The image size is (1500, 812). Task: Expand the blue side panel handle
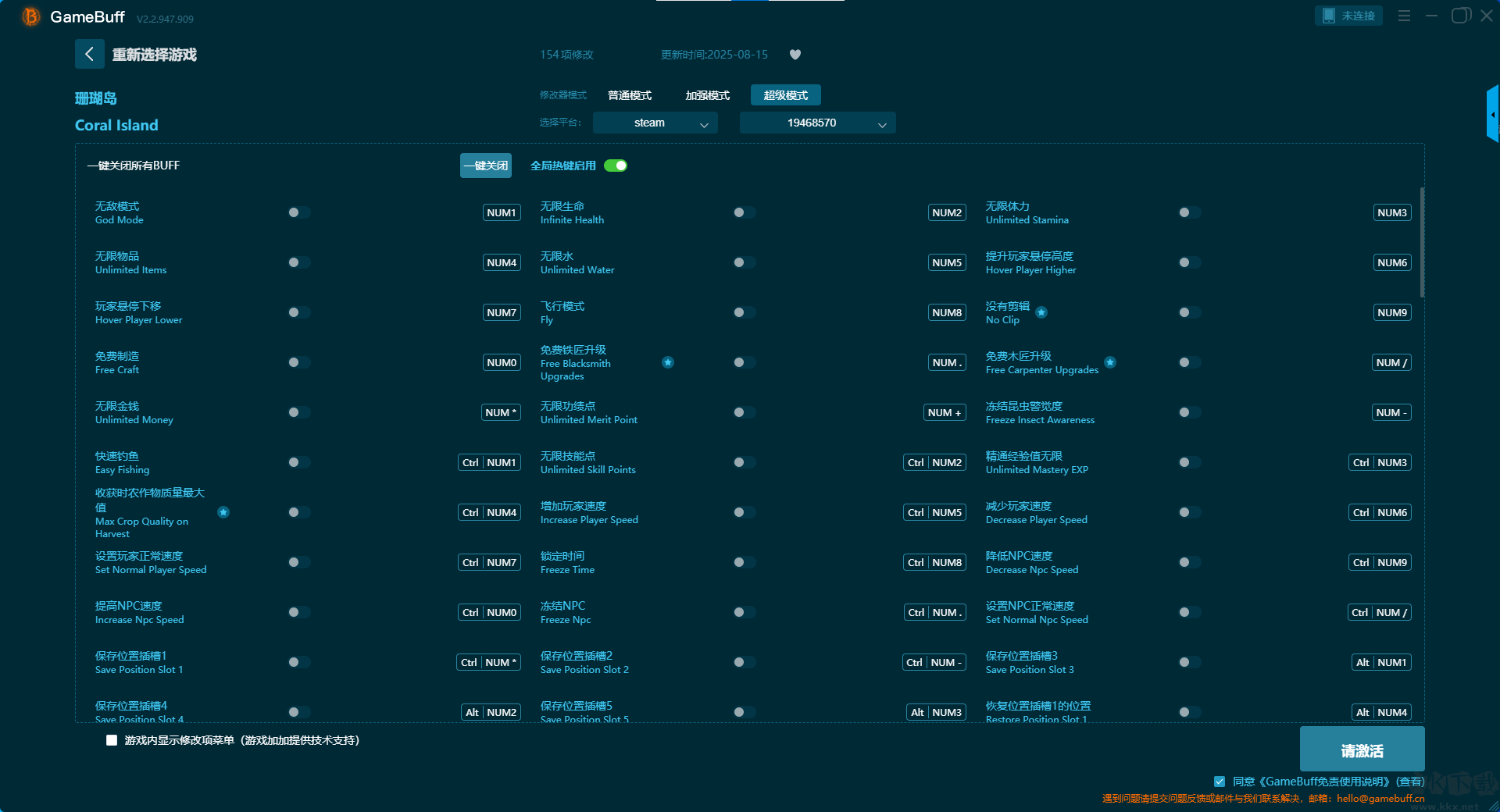[x=1492, y=114]
